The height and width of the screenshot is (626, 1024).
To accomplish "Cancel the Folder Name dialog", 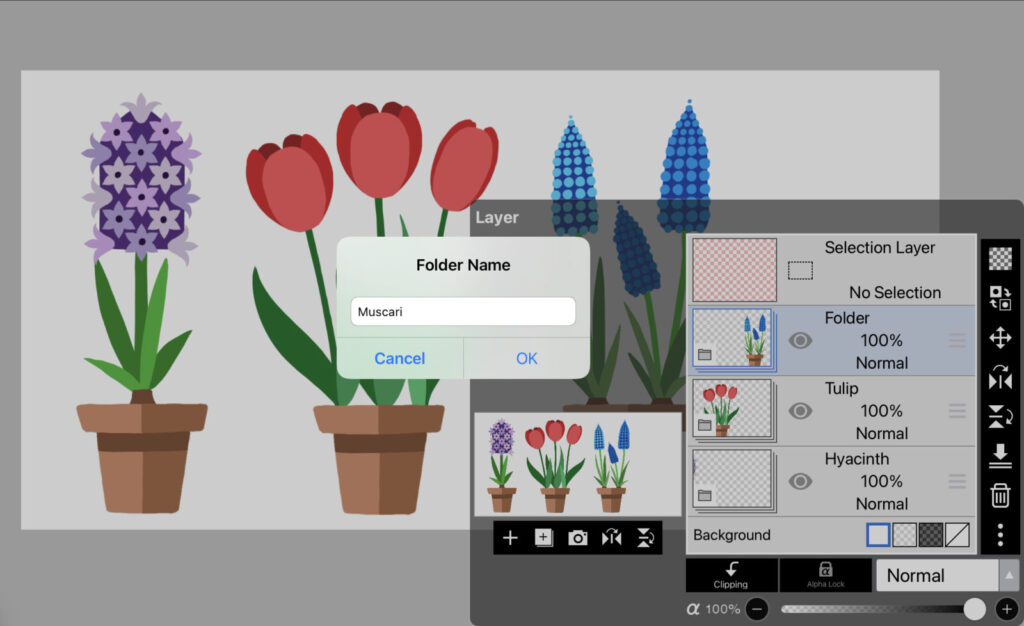I will [400, 358].
